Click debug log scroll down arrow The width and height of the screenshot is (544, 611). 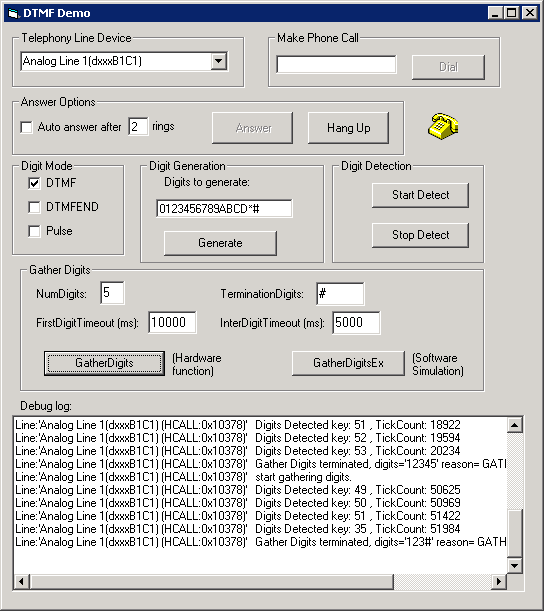pyautogui.click(x=514, y=565)
